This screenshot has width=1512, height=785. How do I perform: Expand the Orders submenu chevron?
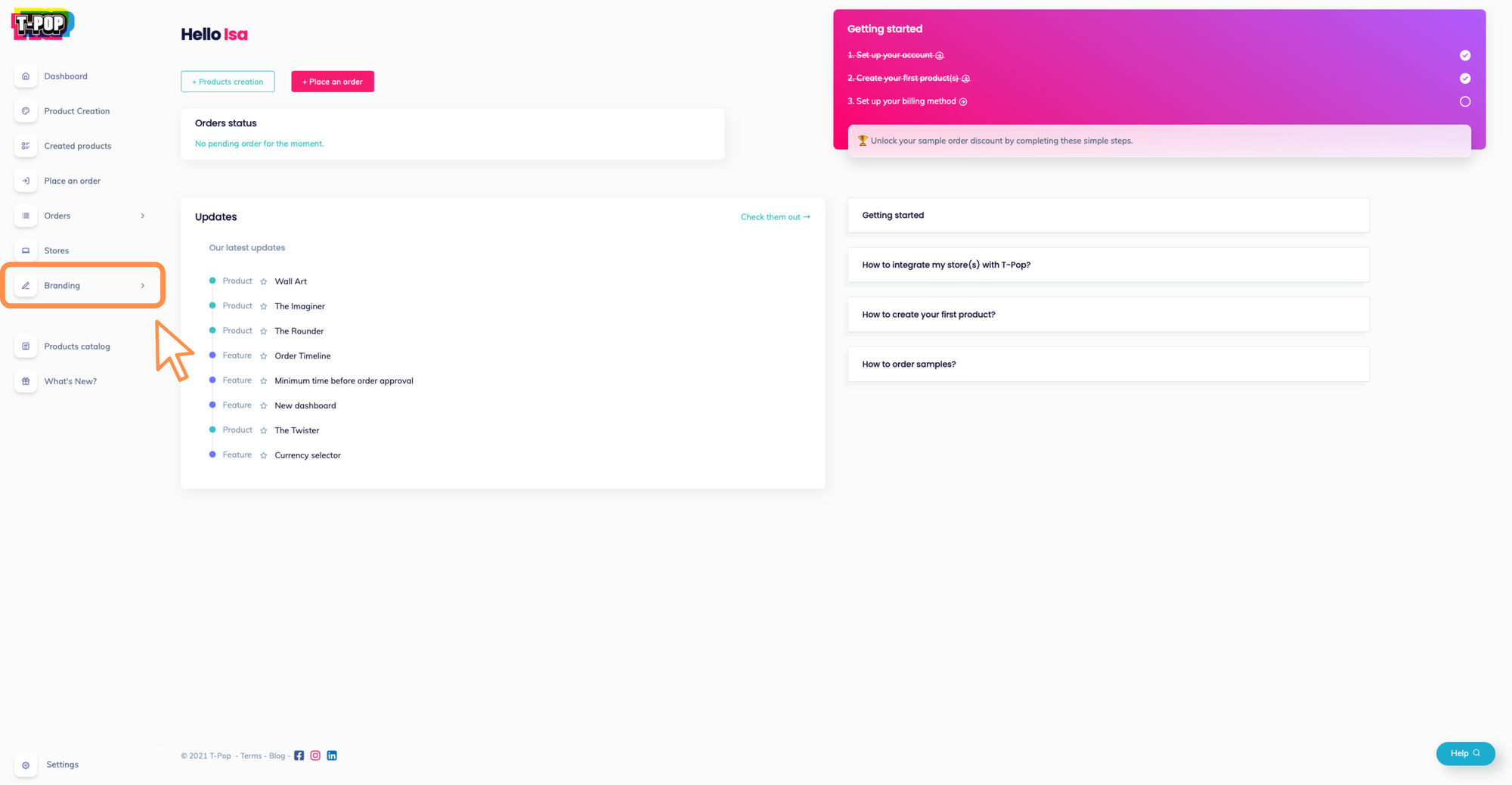coord(143,216)
